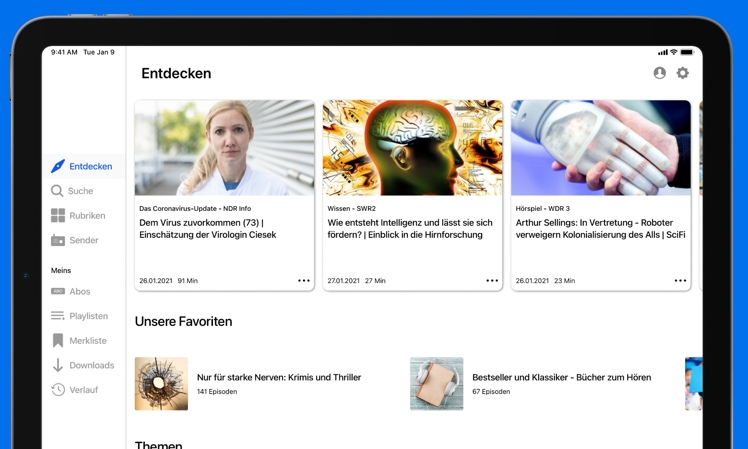Tap the battery indicator in status bar
Viewport: 748px width, 449px height.
tap(687, 52)
